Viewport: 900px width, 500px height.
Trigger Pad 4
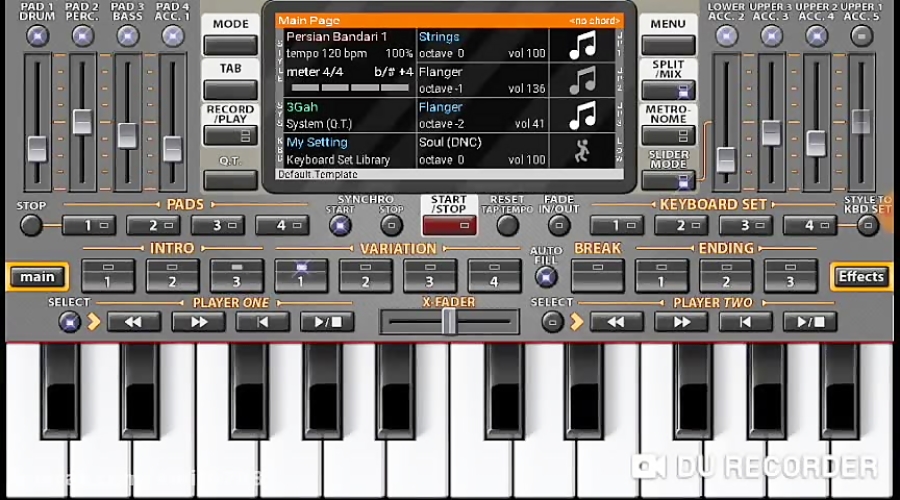(x=282, y=226)
